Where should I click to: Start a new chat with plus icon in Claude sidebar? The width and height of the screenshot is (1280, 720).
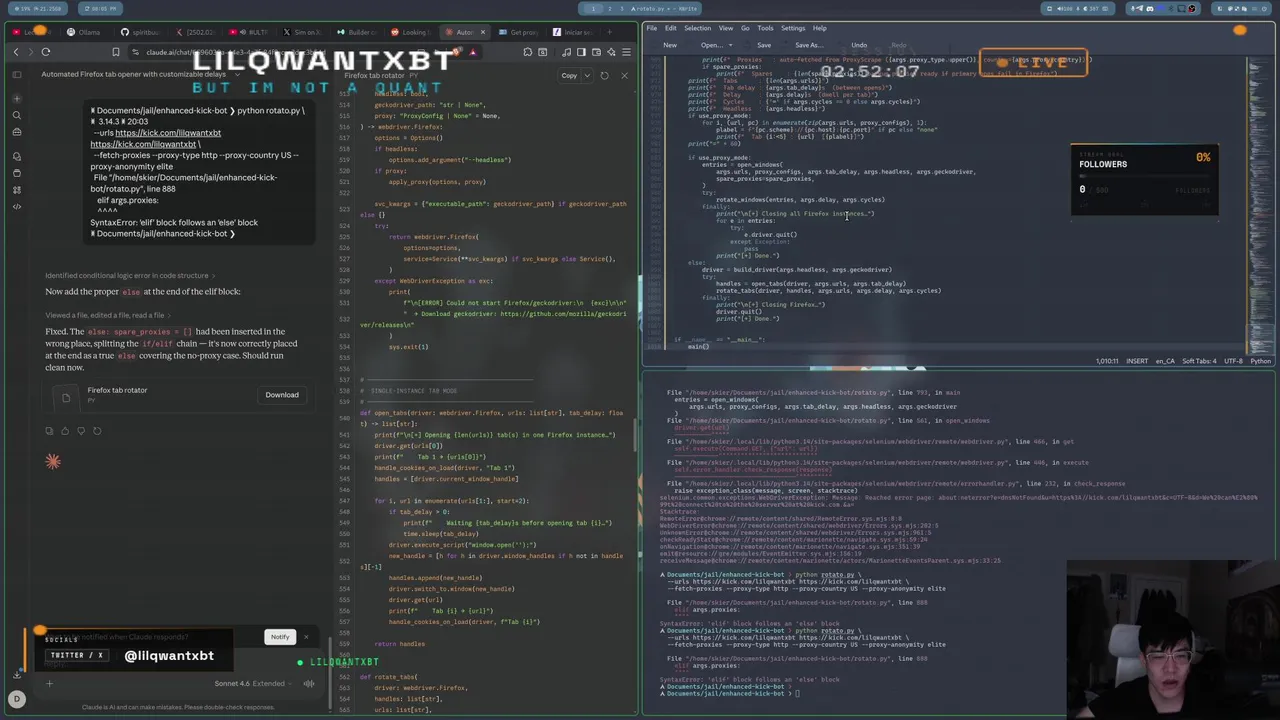(x=17, y=101)
